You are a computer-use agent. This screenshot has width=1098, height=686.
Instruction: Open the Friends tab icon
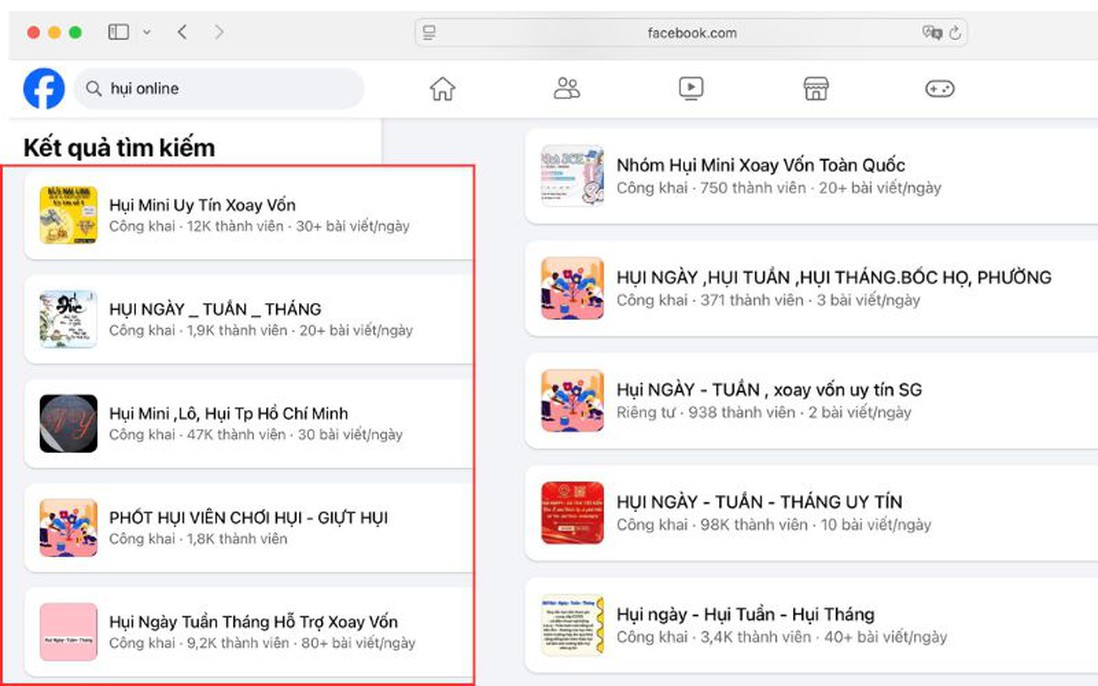tap(567, 89)
